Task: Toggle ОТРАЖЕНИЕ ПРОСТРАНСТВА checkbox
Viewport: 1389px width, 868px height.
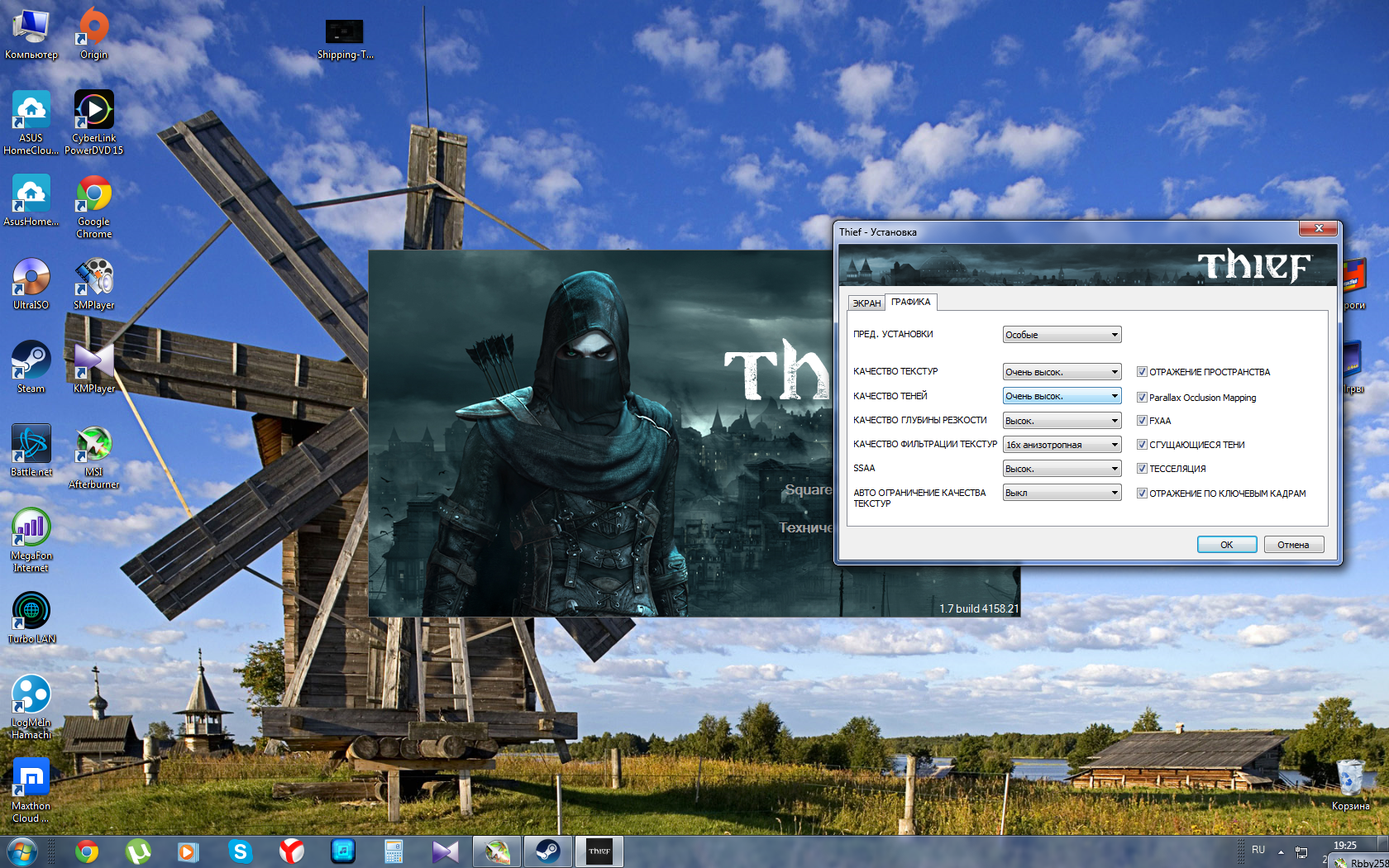Action: [x=1142, y=372]
